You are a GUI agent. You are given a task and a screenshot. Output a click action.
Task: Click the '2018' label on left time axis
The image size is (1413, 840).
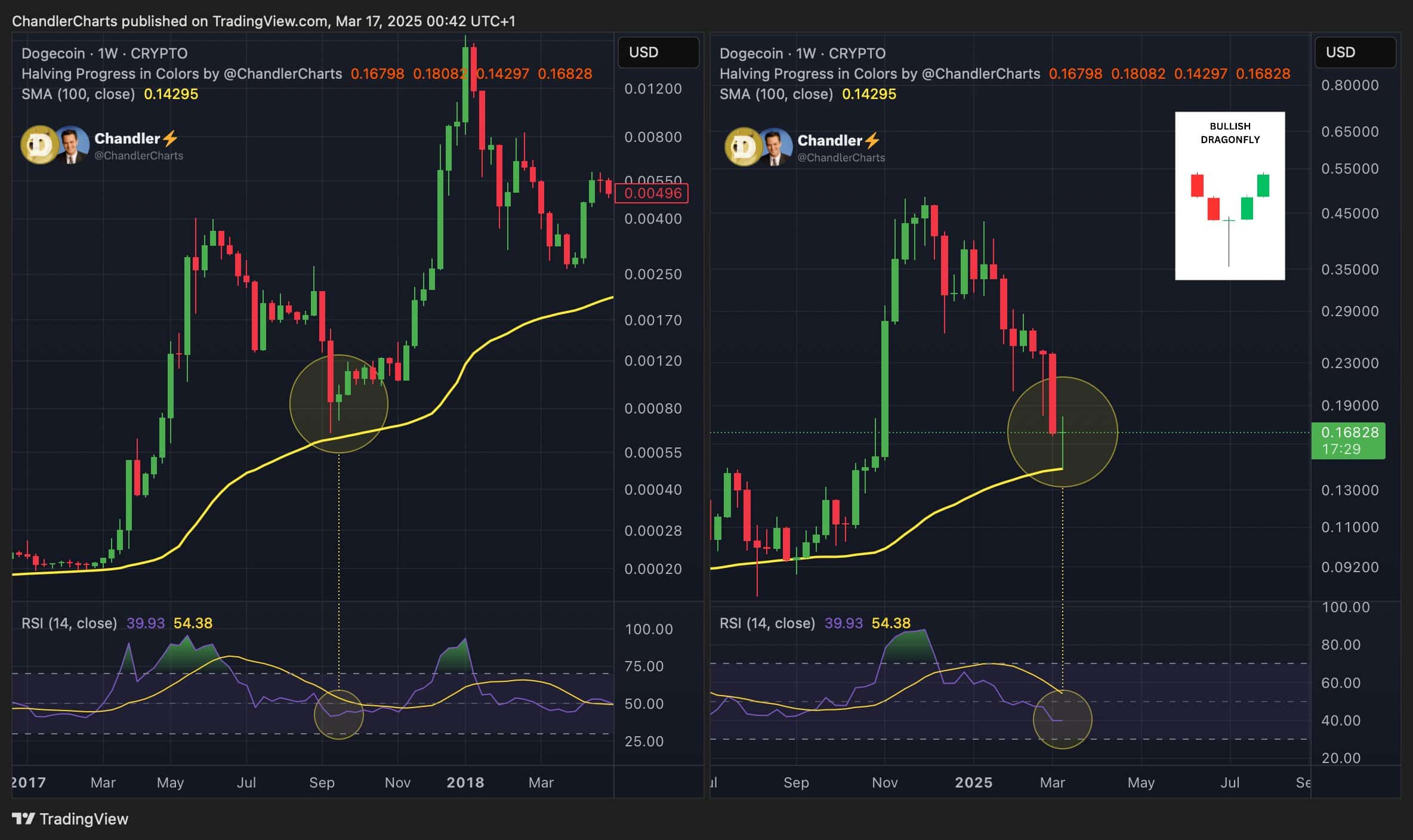(x=465, y=783)
